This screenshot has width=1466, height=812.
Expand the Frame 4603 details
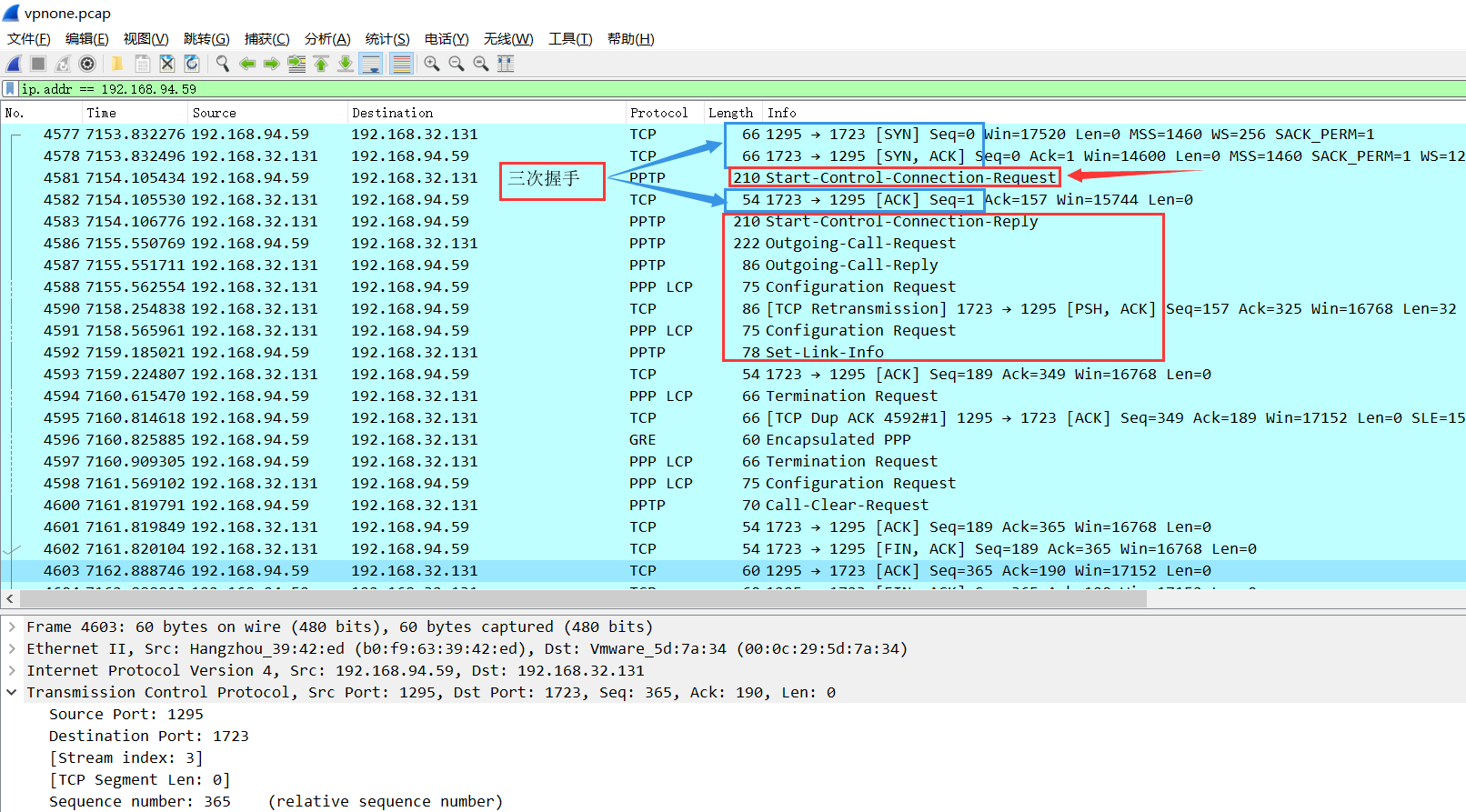pos(12,627)
